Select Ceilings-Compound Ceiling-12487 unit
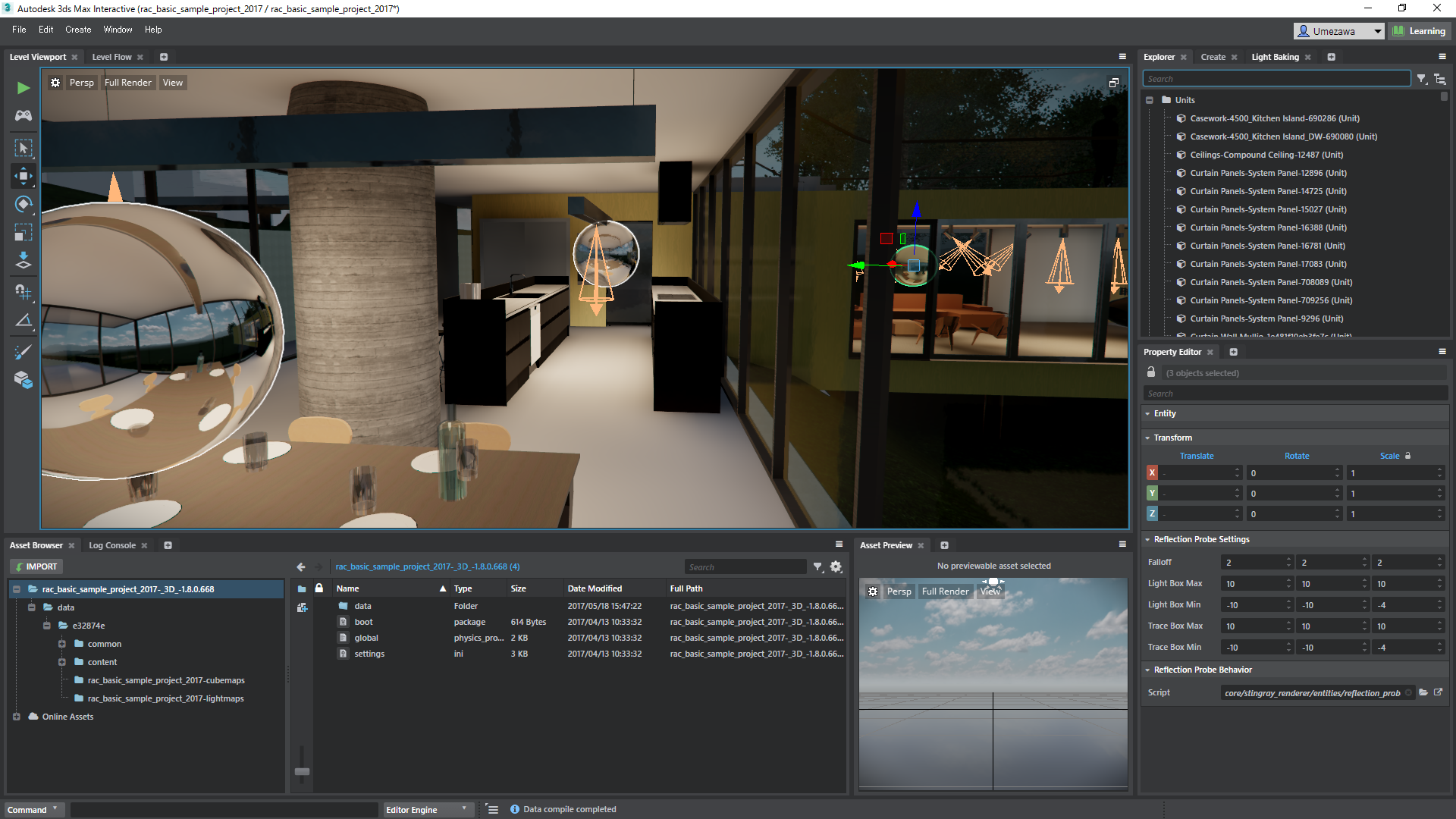Viewport: 1456px width, 819px height. coord(1266,155)
